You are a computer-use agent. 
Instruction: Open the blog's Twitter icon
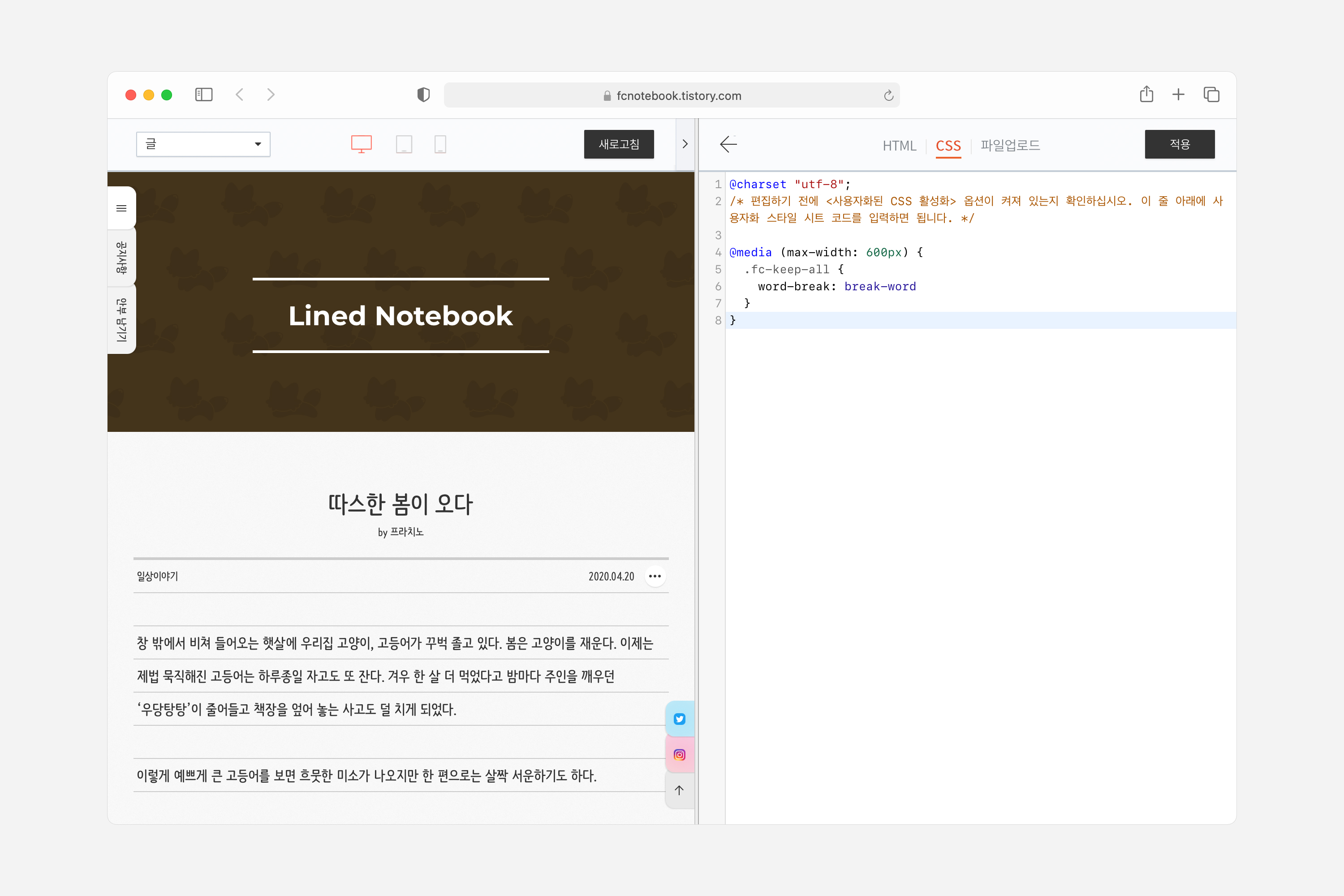click(x=680, y=719)
